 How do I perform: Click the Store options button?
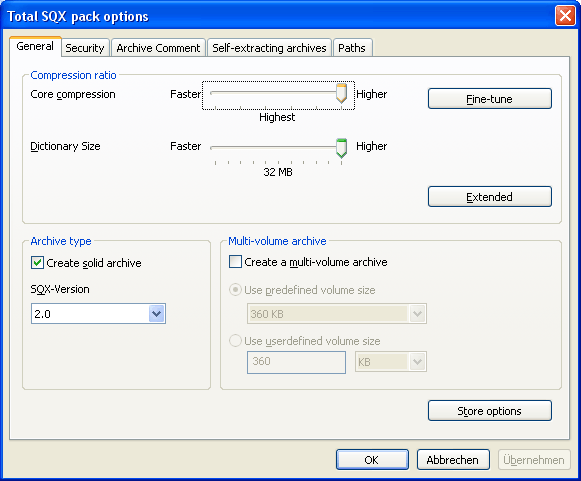pyautogui.click(x=489, y=411)
